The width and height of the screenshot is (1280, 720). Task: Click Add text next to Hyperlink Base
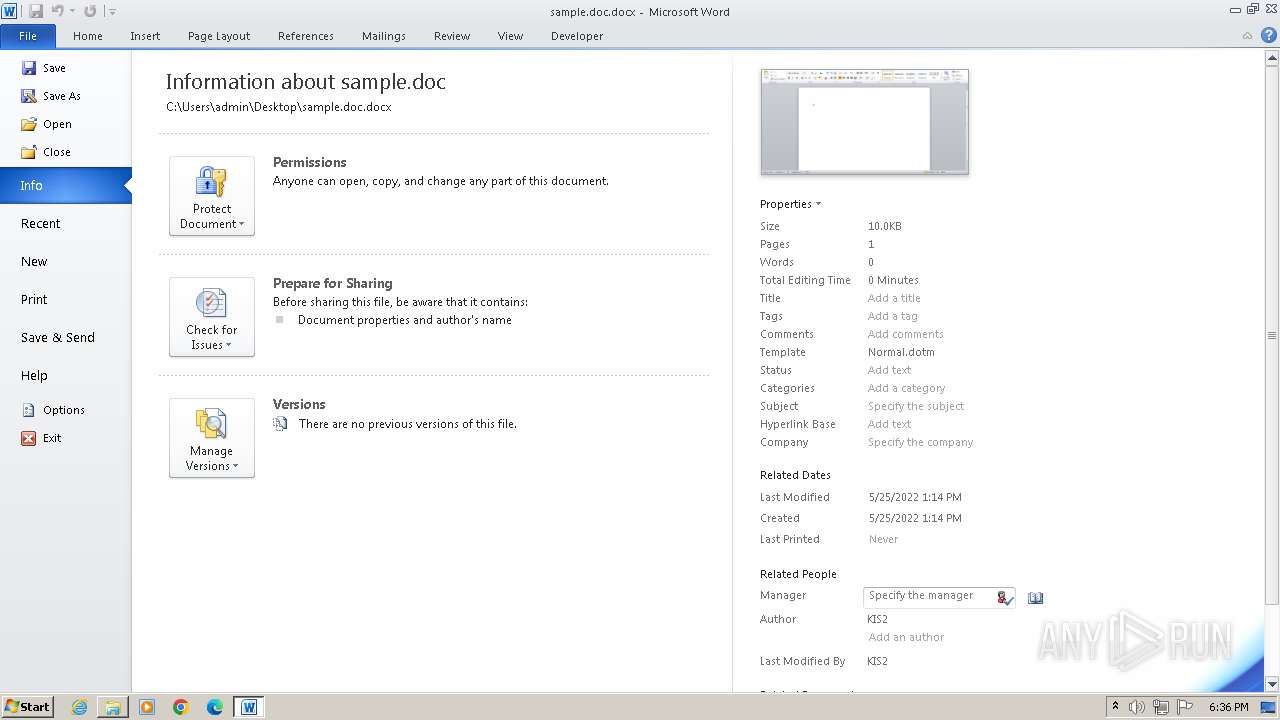click(889, 424)
